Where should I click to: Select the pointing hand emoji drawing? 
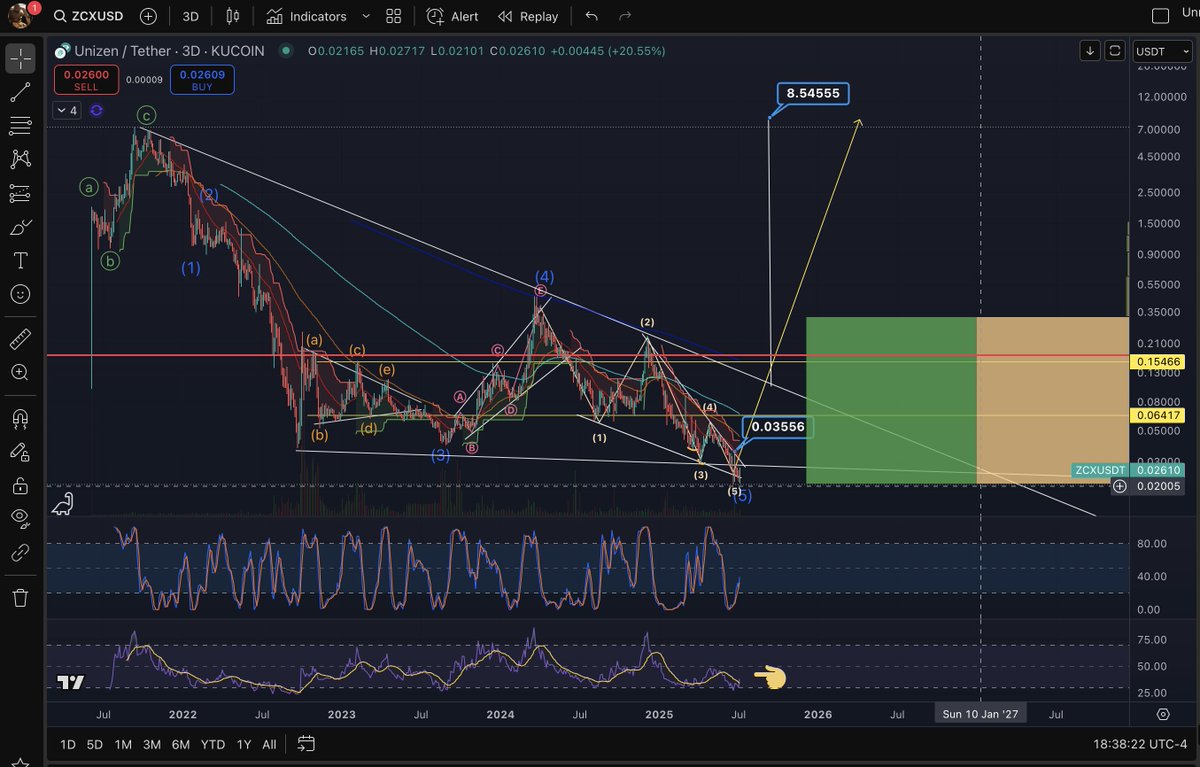(769, 678)
